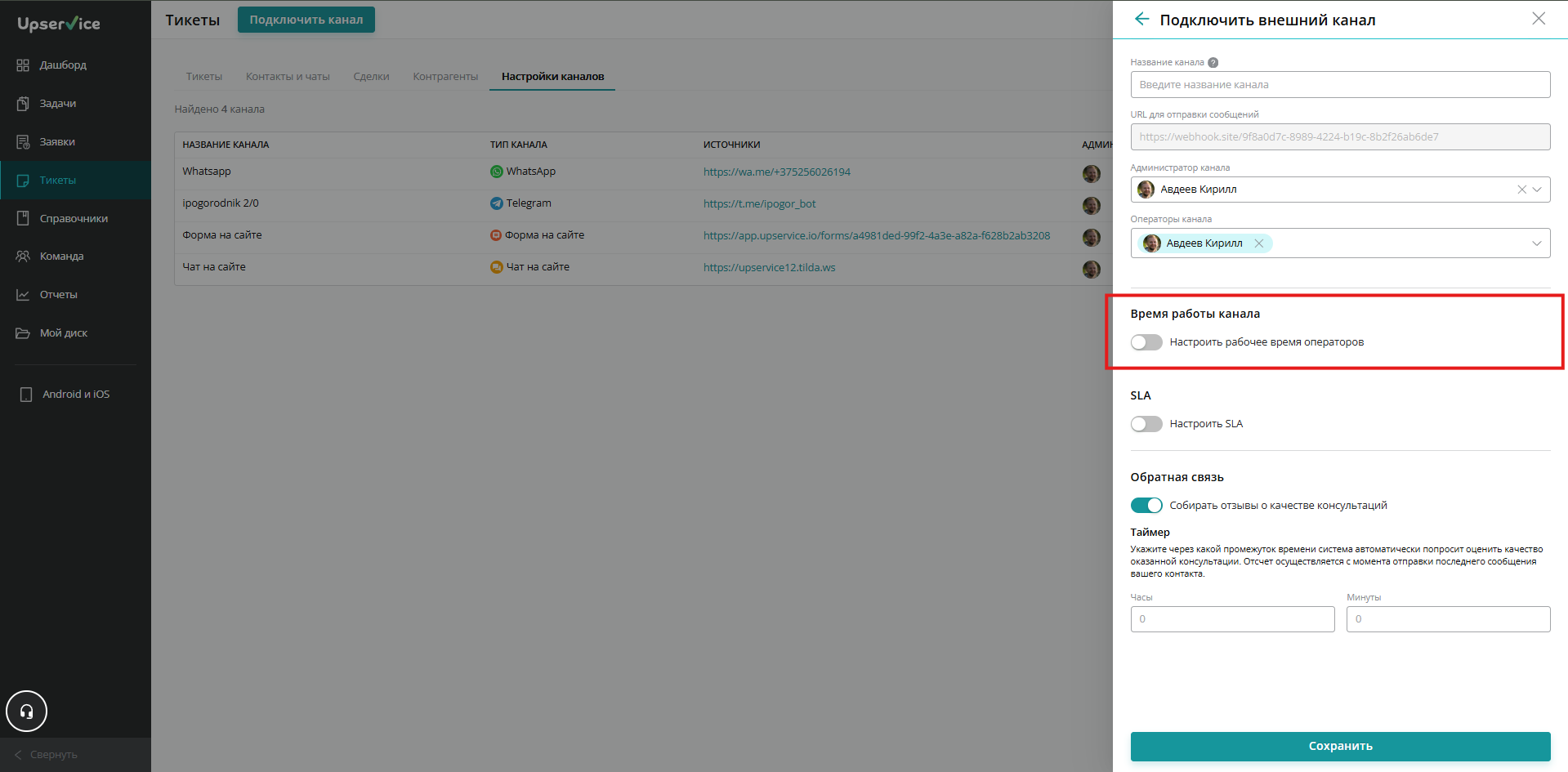Click the admin avatar in Форма на сайте row
This screenshot has width=1568, height=772.
[x=1091, y=237]
